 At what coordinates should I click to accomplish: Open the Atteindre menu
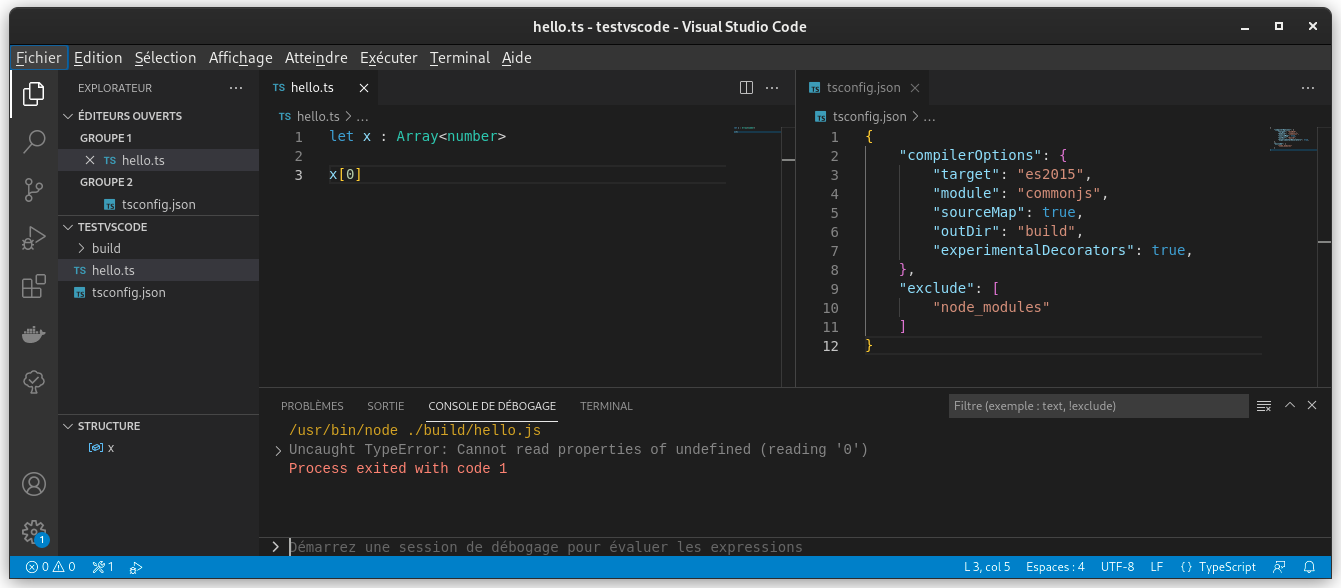point(316,58)
